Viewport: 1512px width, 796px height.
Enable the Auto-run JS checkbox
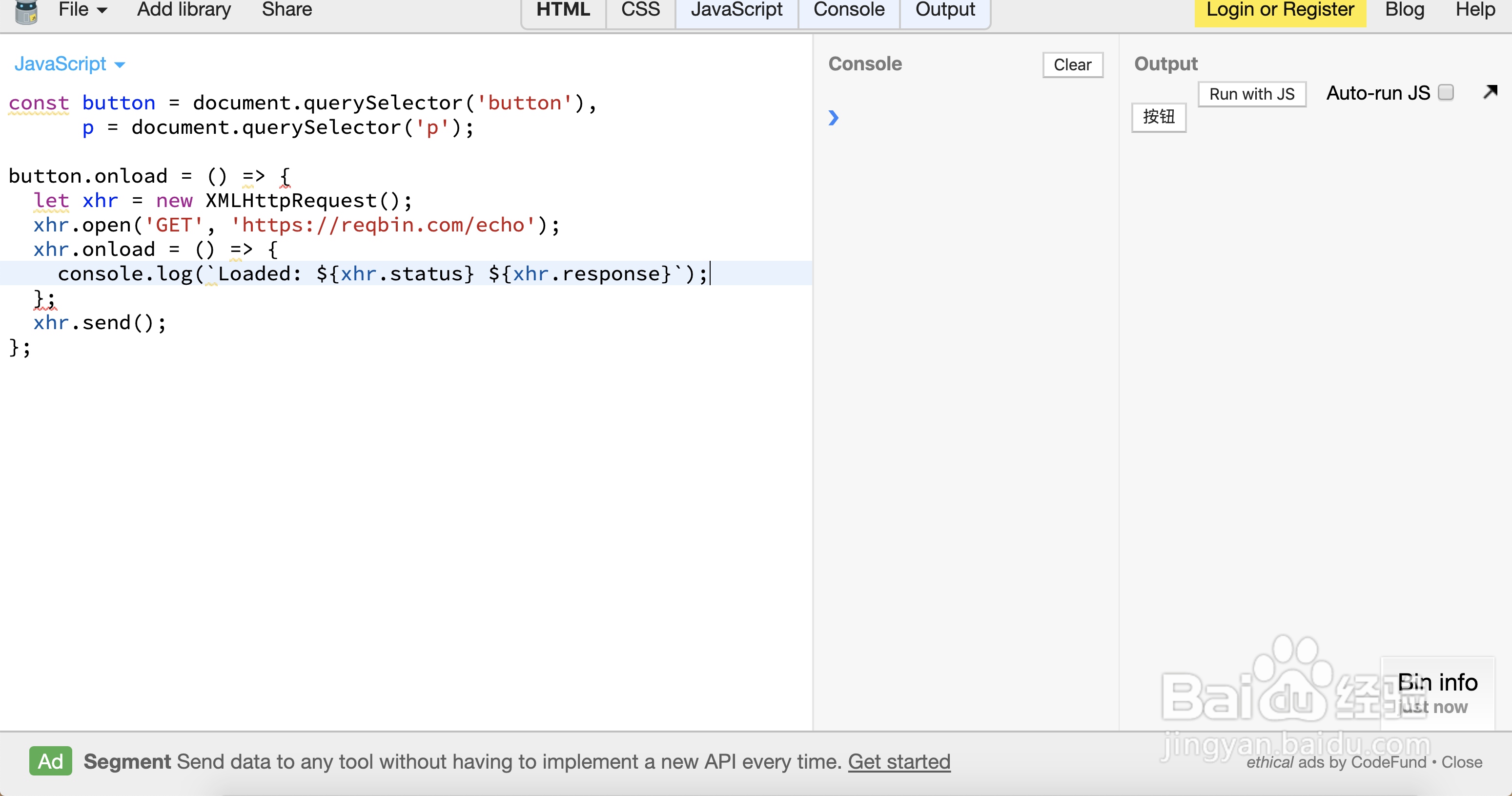pos(1446,93)
